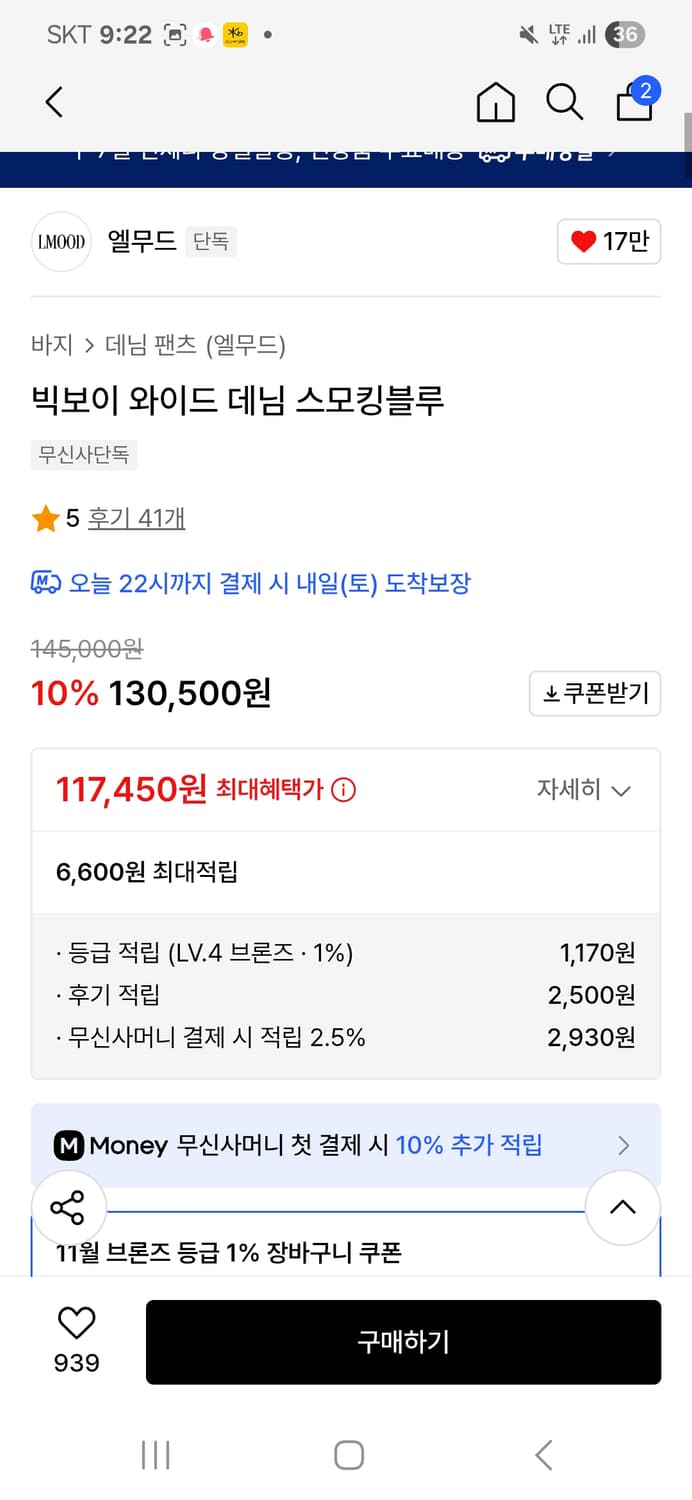Screen dimensions: 692x1500
Task: Tap the star rating icon
Action: (x=44, y=518)
